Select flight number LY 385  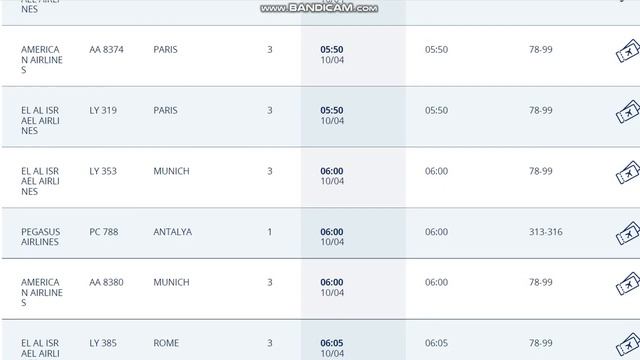pos(103,343)
